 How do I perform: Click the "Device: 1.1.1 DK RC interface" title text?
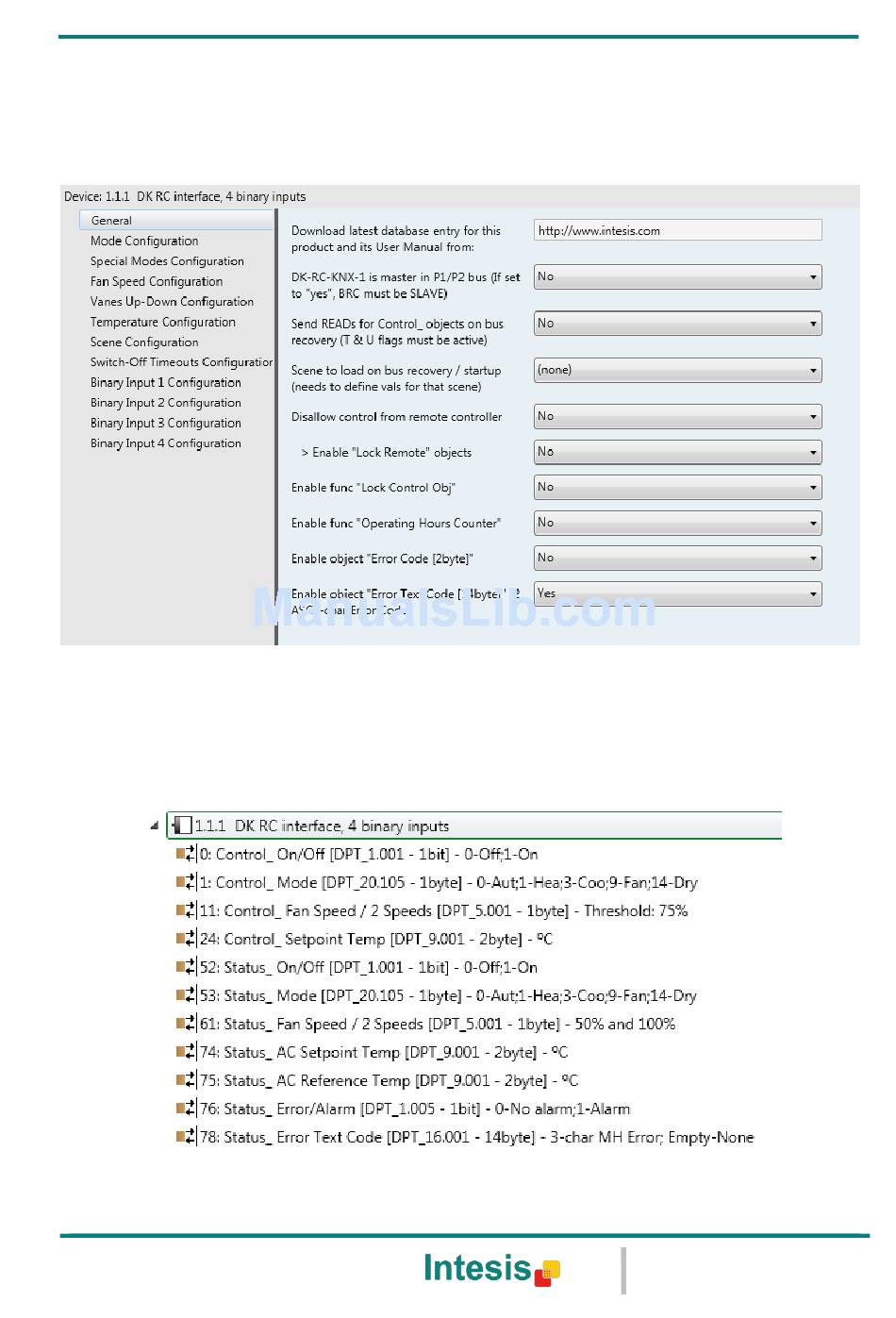(185, 196)
